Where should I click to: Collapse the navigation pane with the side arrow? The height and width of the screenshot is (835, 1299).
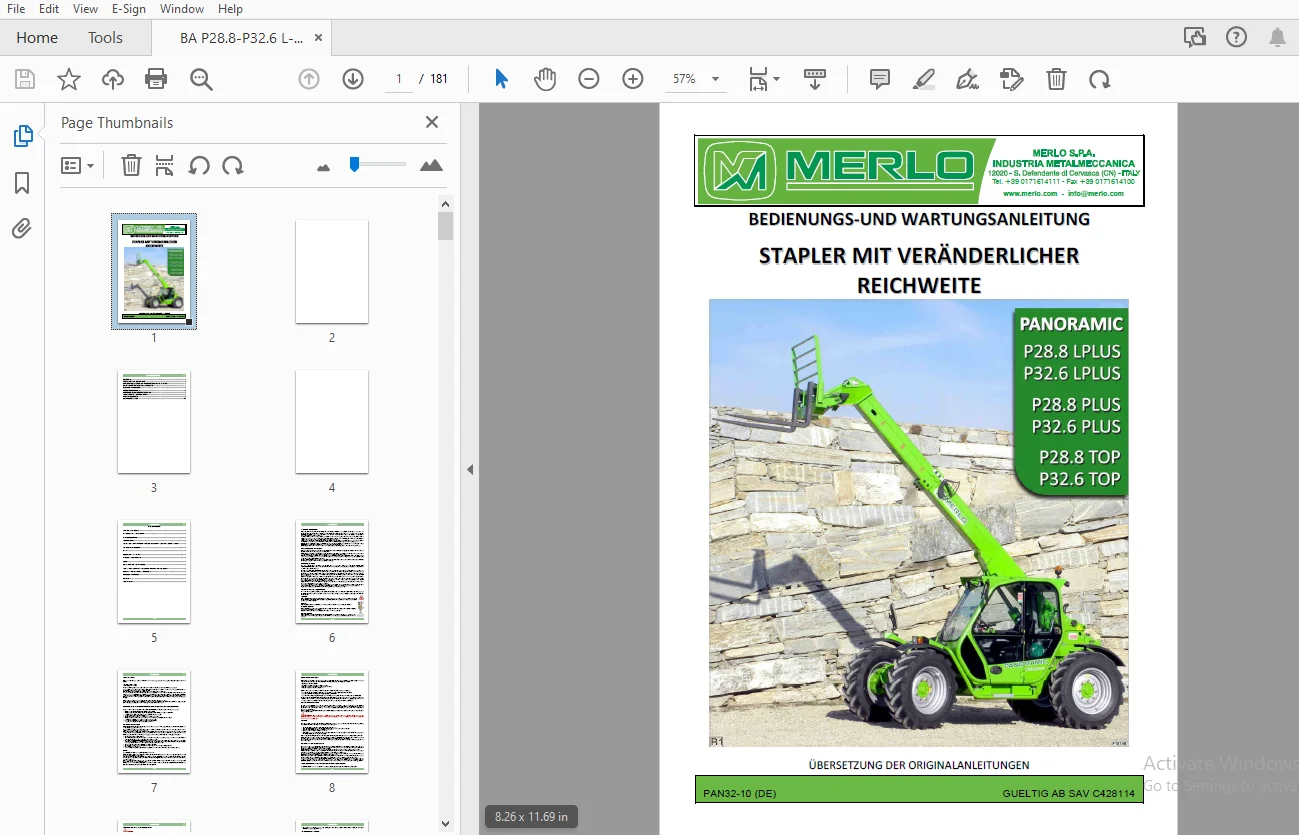(469, 469)
